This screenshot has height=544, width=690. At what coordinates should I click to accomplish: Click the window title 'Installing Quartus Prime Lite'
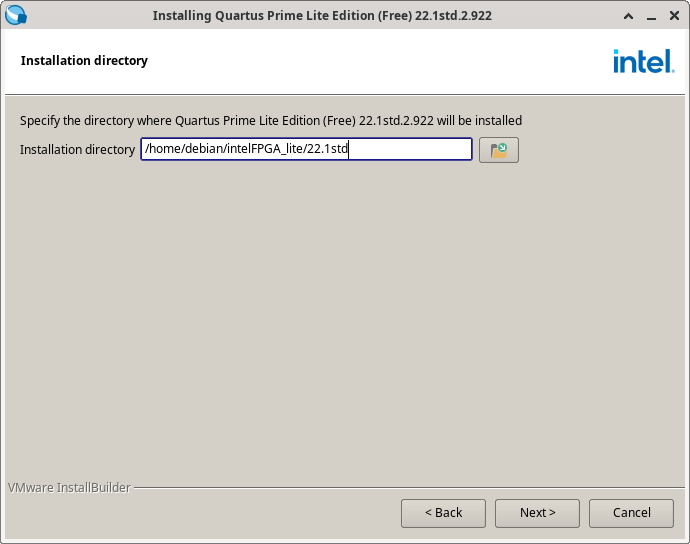click(322, 16)
